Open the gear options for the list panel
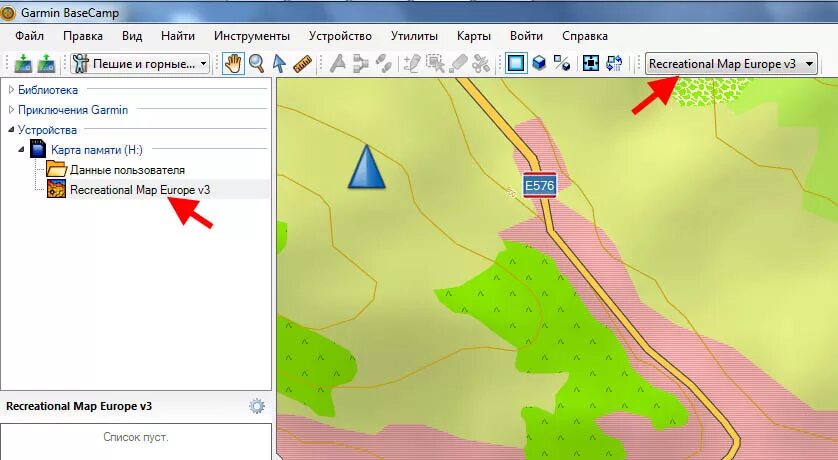This screenshot has height=460, width=838. click(257, 406)
